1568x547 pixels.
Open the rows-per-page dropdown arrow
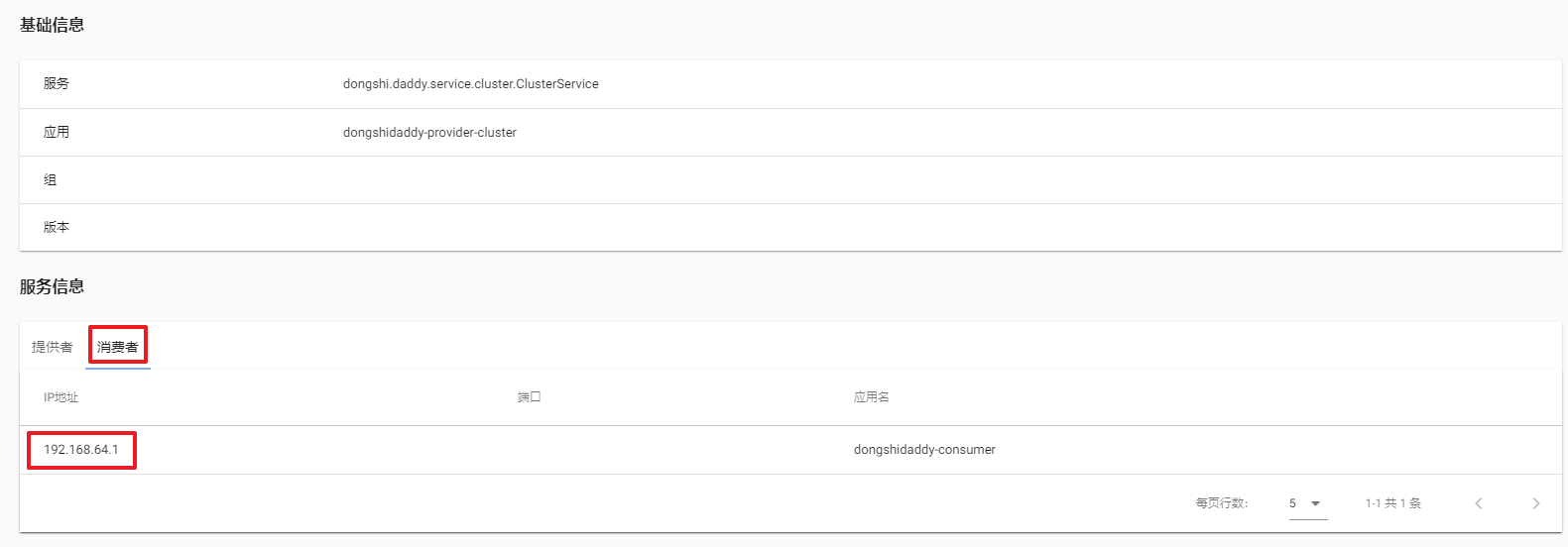click(x=1315, y=503)
